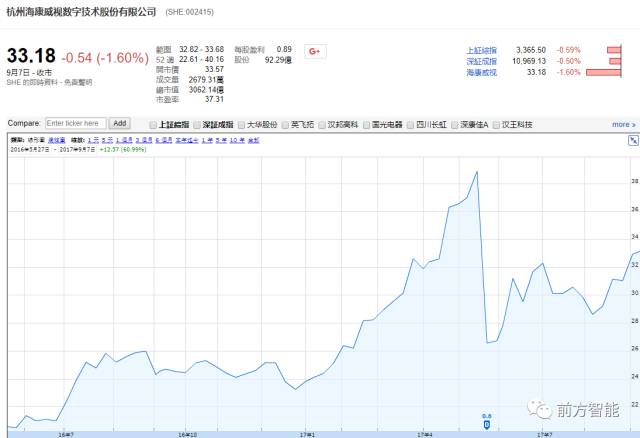The image size is (640, 438).
Task: Set zoom to 1 天 (1 day)
Action: click(x=93, y=140)
